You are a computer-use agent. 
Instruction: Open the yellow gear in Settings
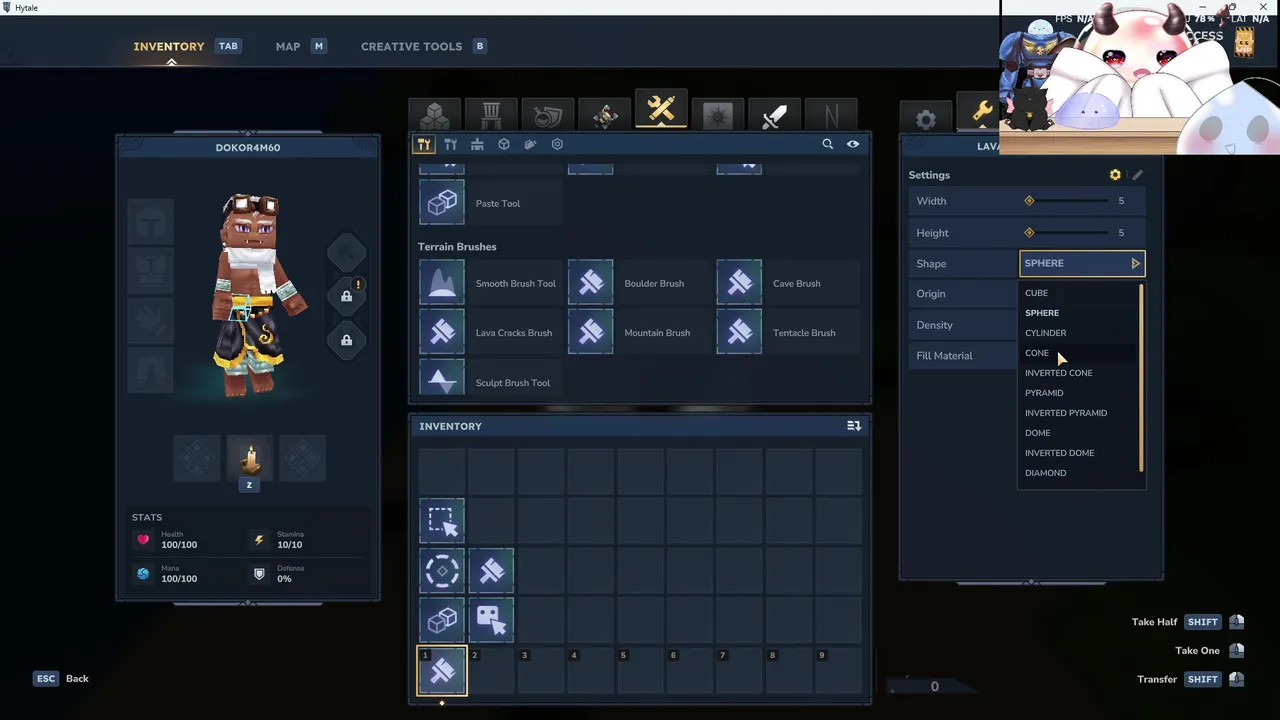(x=1115, y=175)
